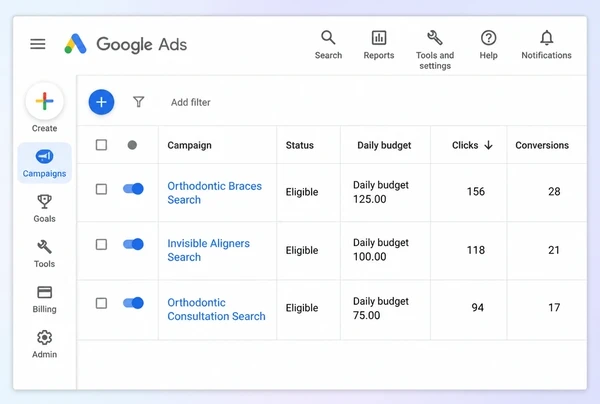Screen dimensions: 600x404
Task: Open the Orthodontic Consultation Search campaign link
Action: coord(217,309)
